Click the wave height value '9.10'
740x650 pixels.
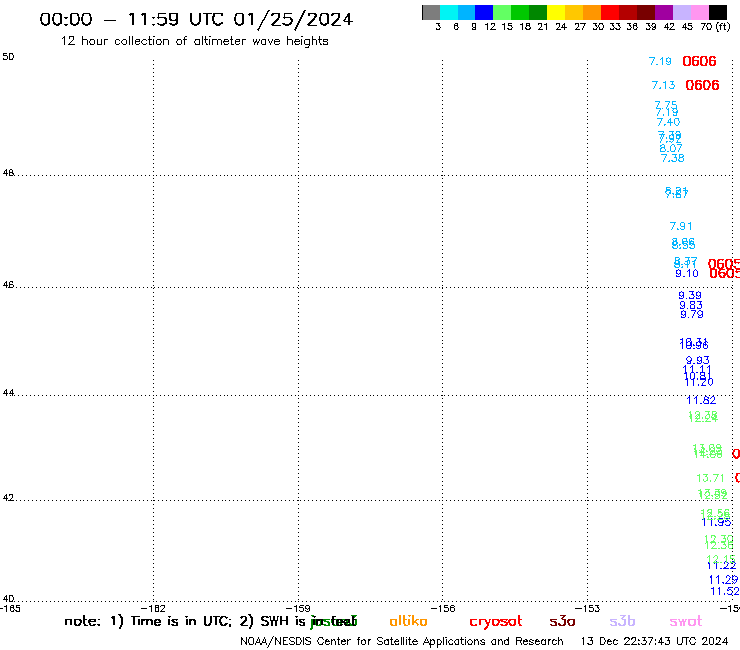coord(687,274)
